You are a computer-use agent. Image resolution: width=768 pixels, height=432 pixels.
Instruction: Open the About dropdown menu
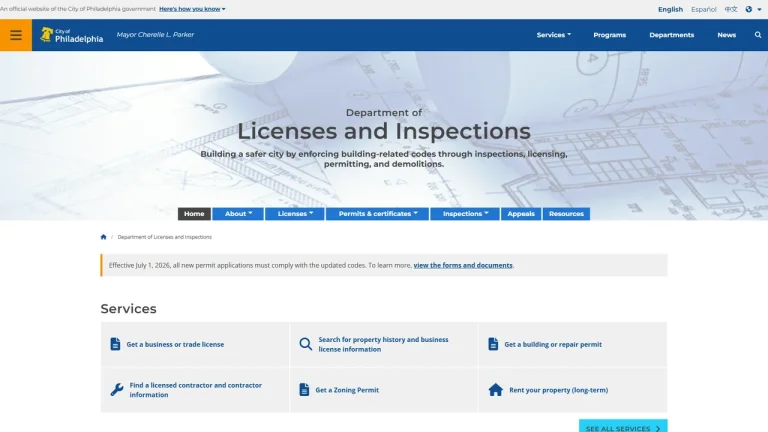point(238,214)
